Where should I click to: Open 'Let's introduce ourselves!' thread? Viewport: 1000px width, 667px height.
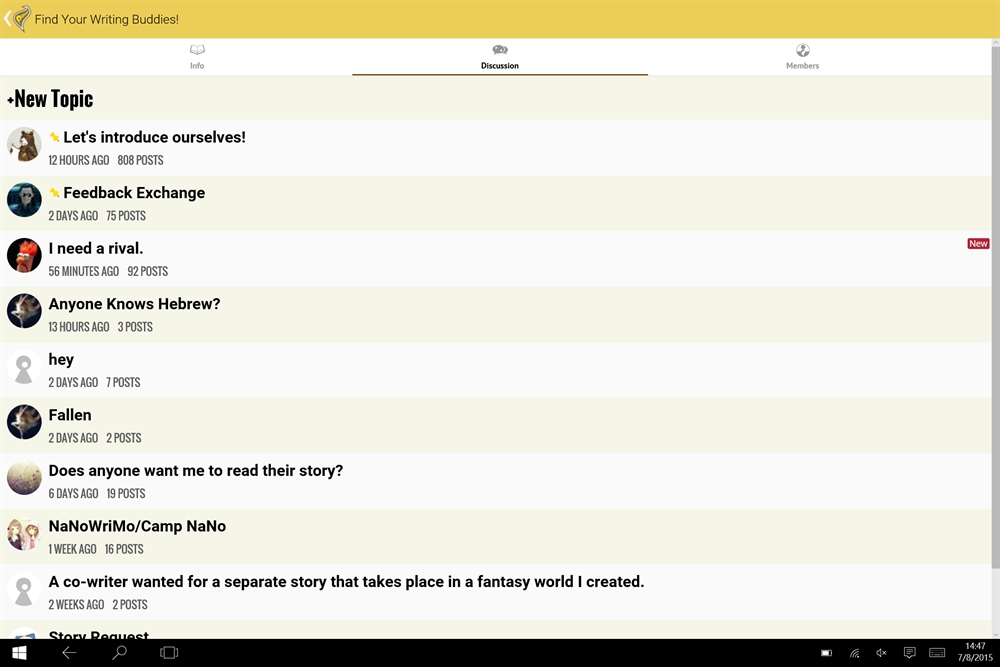pos(154,138)
